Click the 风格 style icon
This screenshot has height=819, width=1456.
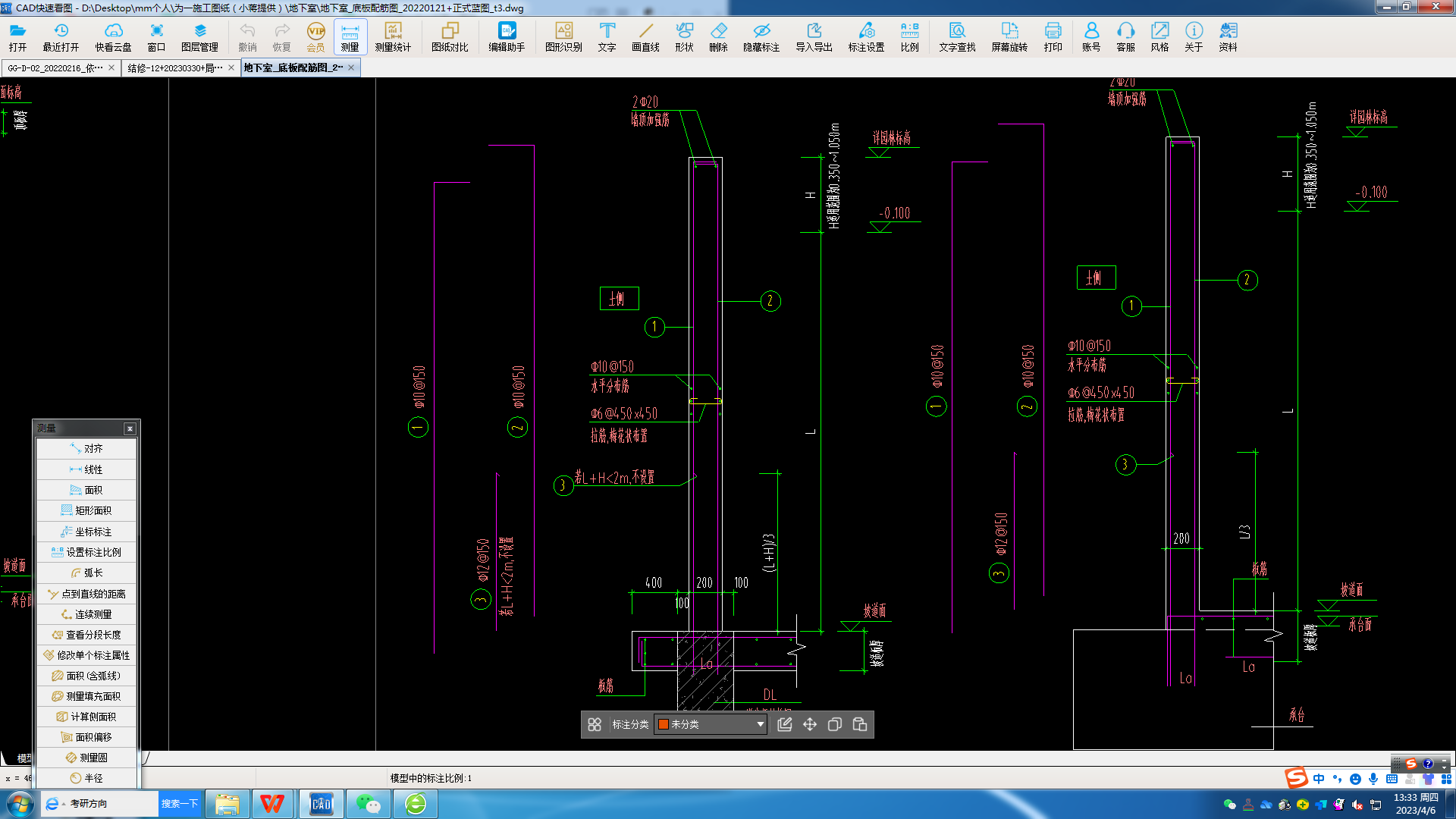1159,36
